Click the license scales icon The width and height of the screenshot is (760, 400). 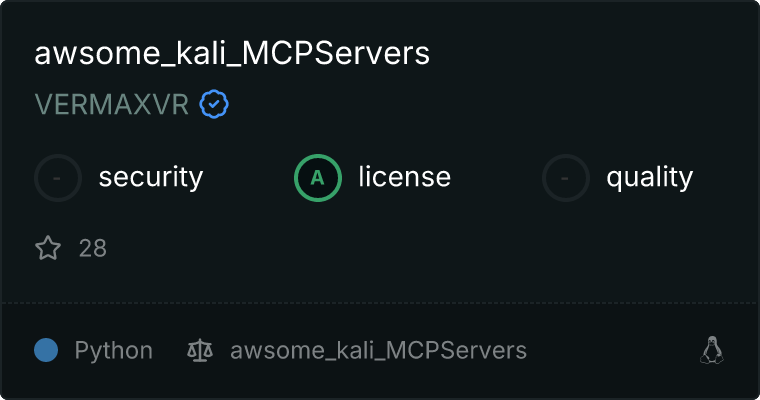[x=200, y=350]
